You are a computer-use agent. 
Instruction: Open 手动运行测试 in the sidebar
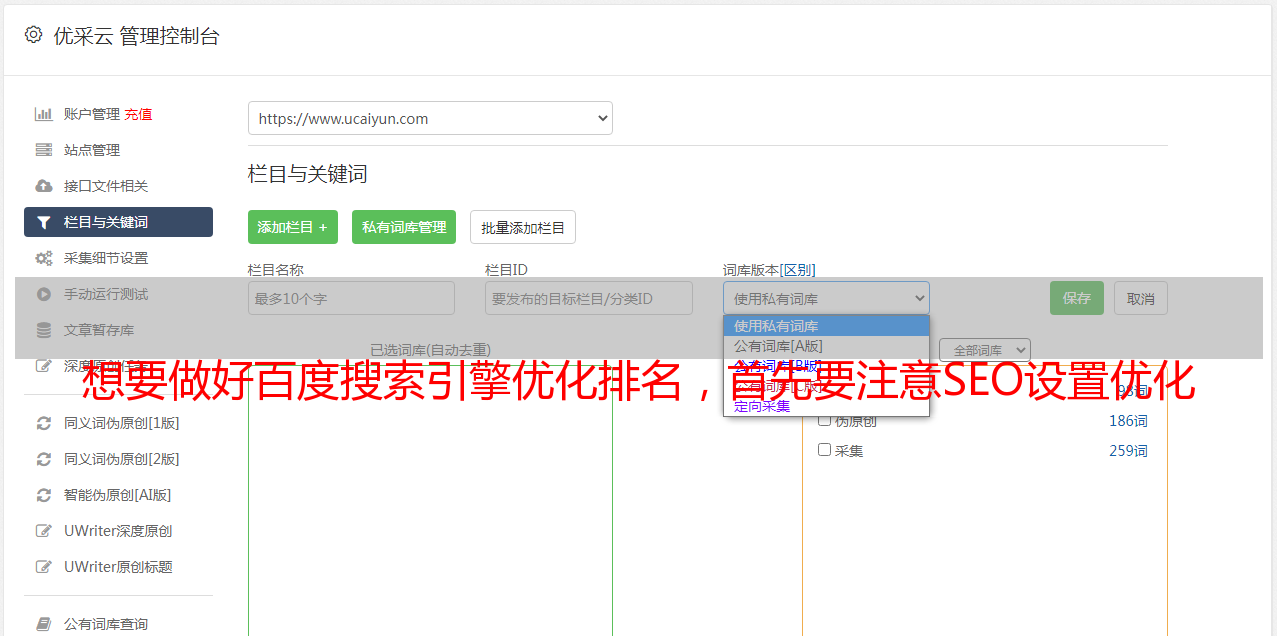coord(106,294)
